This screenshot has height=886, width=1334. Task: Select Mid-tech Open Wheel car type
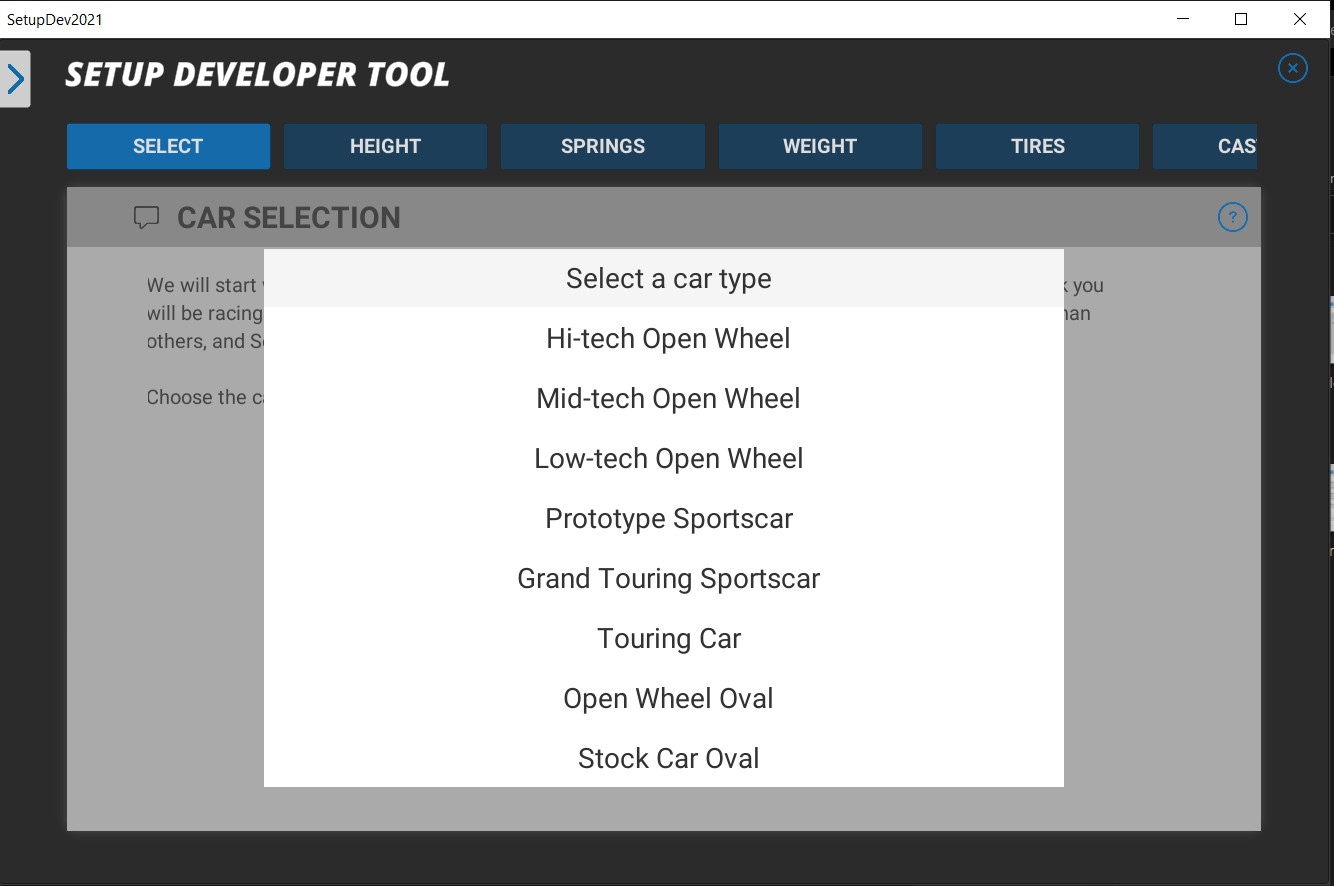point(668,398)
